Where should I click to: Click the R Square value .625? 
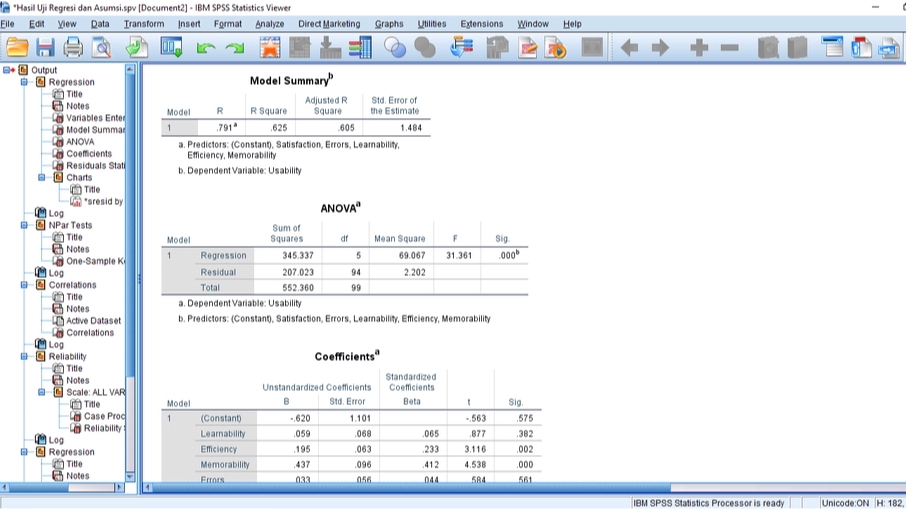pyautogui.click(x=279, y=128)
